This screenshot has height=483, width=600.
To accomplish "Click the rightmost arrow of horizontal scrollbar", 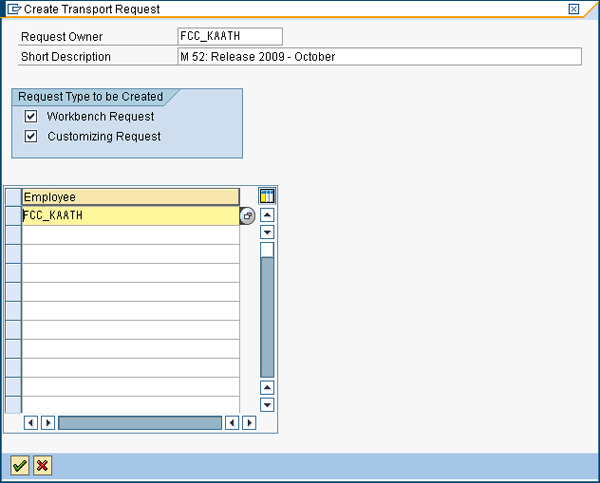I will [x=249, y=423].
